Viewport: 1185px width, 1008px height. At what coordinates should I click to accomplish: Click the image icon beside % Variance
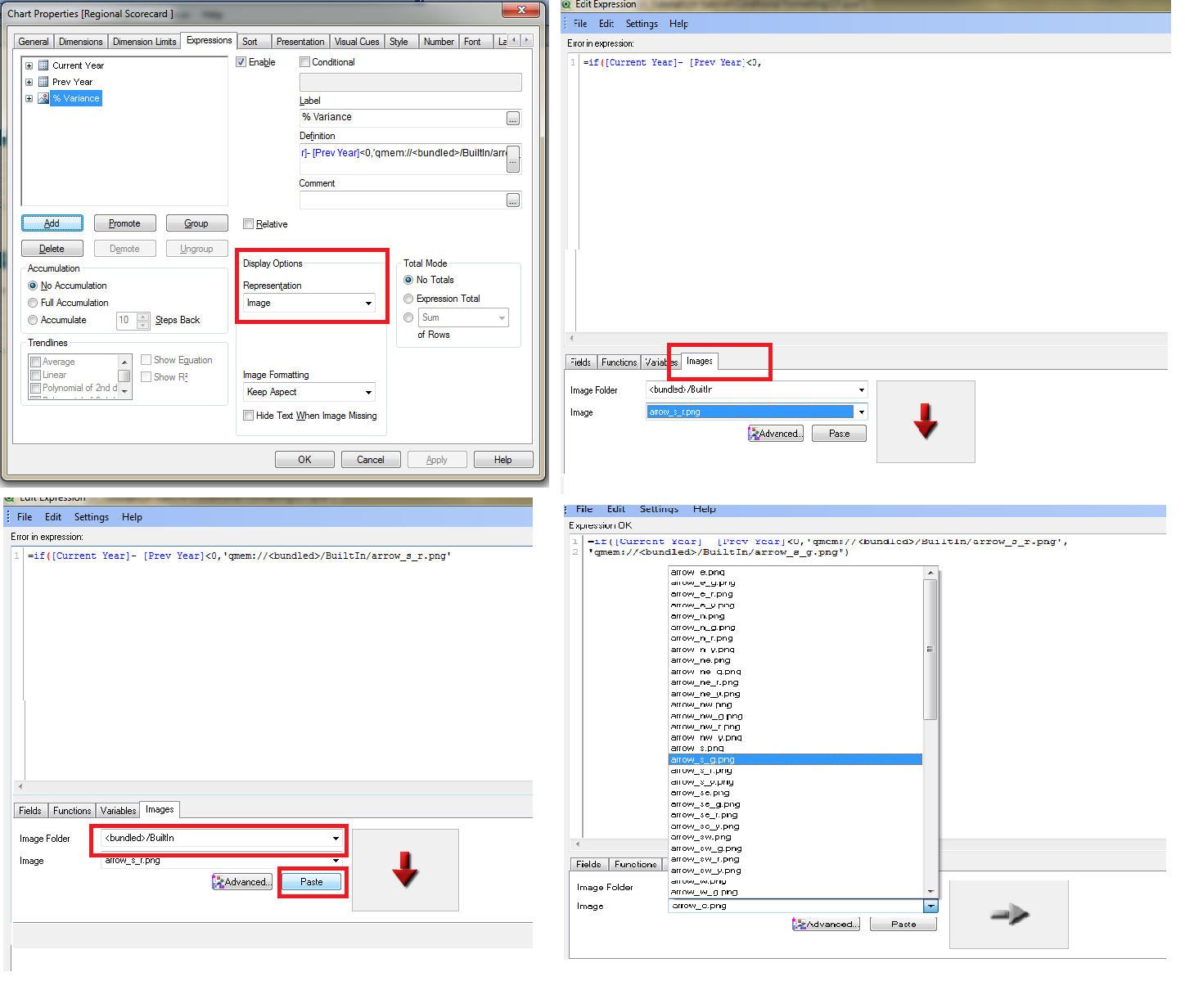point(43,98)
